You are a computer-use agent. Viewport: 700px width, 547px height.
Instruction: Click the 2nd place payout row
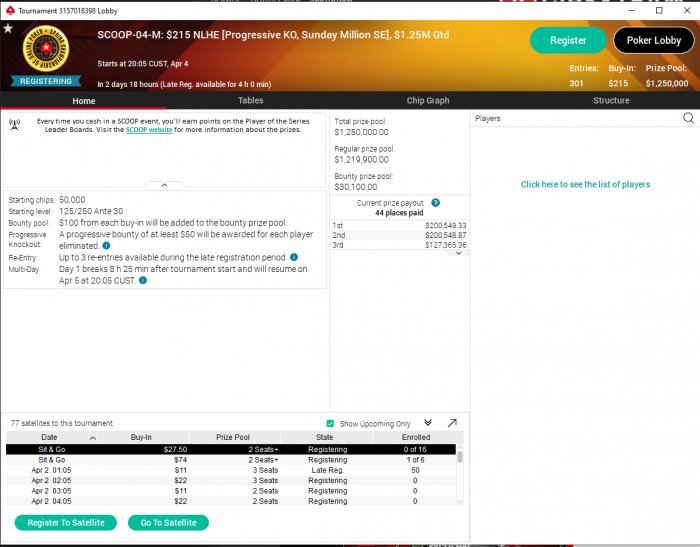[400, 235]
